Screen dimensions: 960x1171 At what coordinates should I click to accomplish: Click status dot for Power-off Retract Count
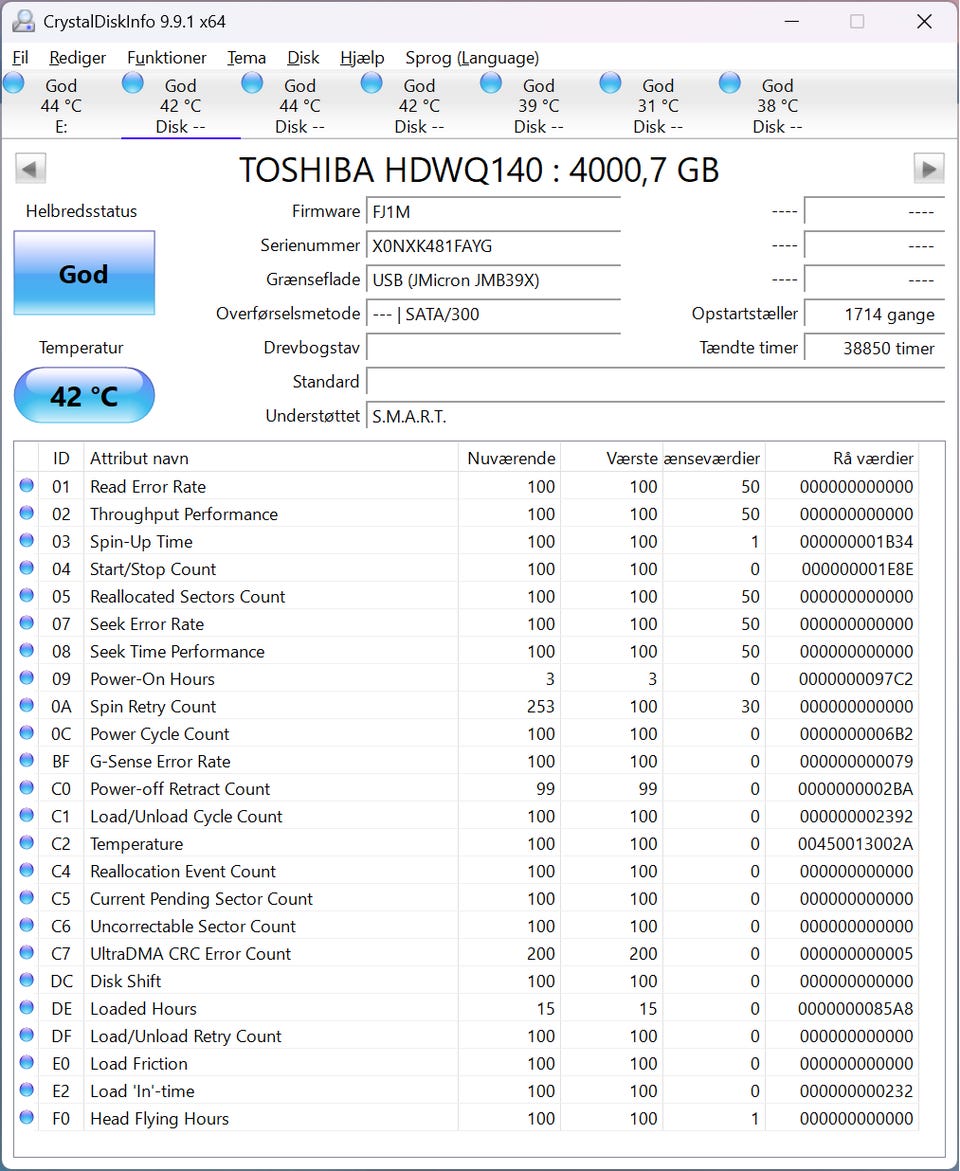pos(27,788)
